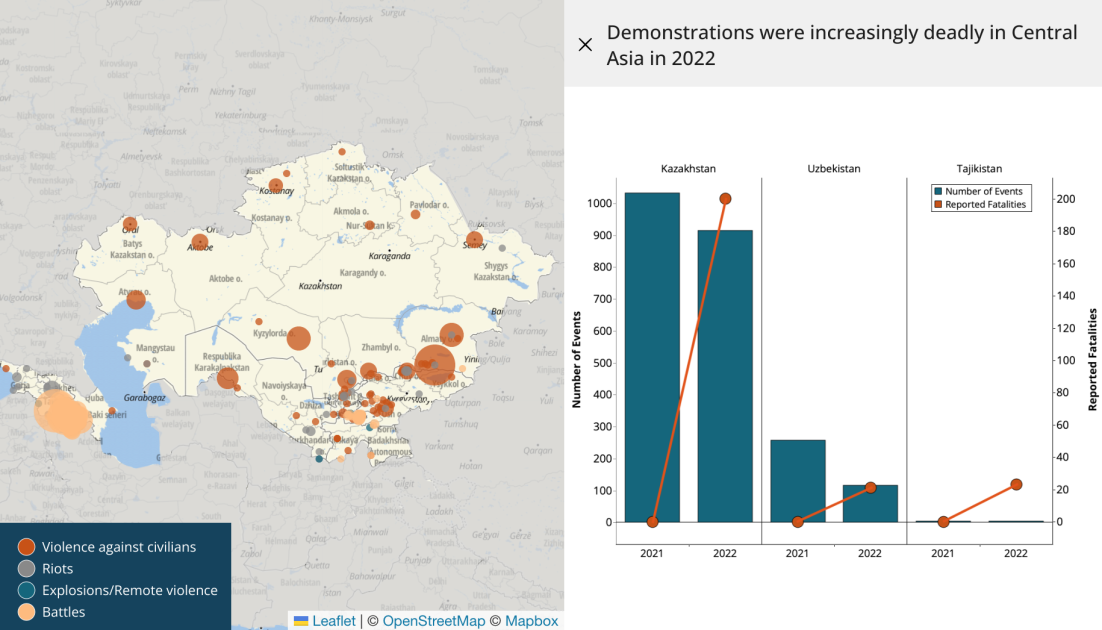Click the Riots legend gray circle
Screen dimensions: 1102x630
26,569
